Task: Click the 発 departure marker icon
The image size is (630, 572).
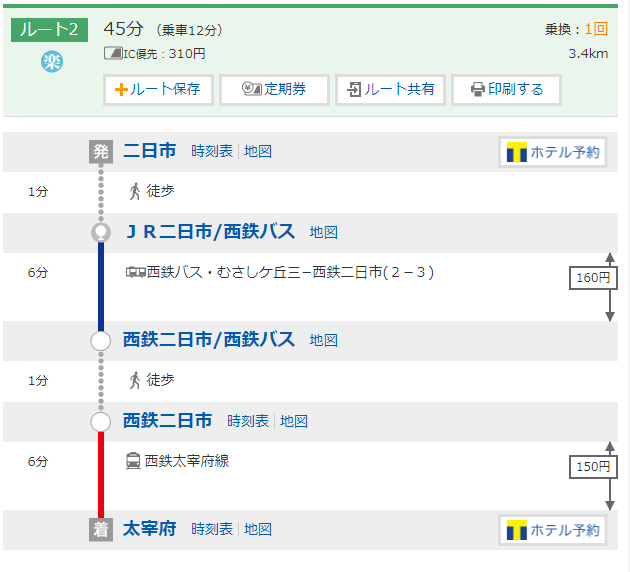Action: pos(100,152)
